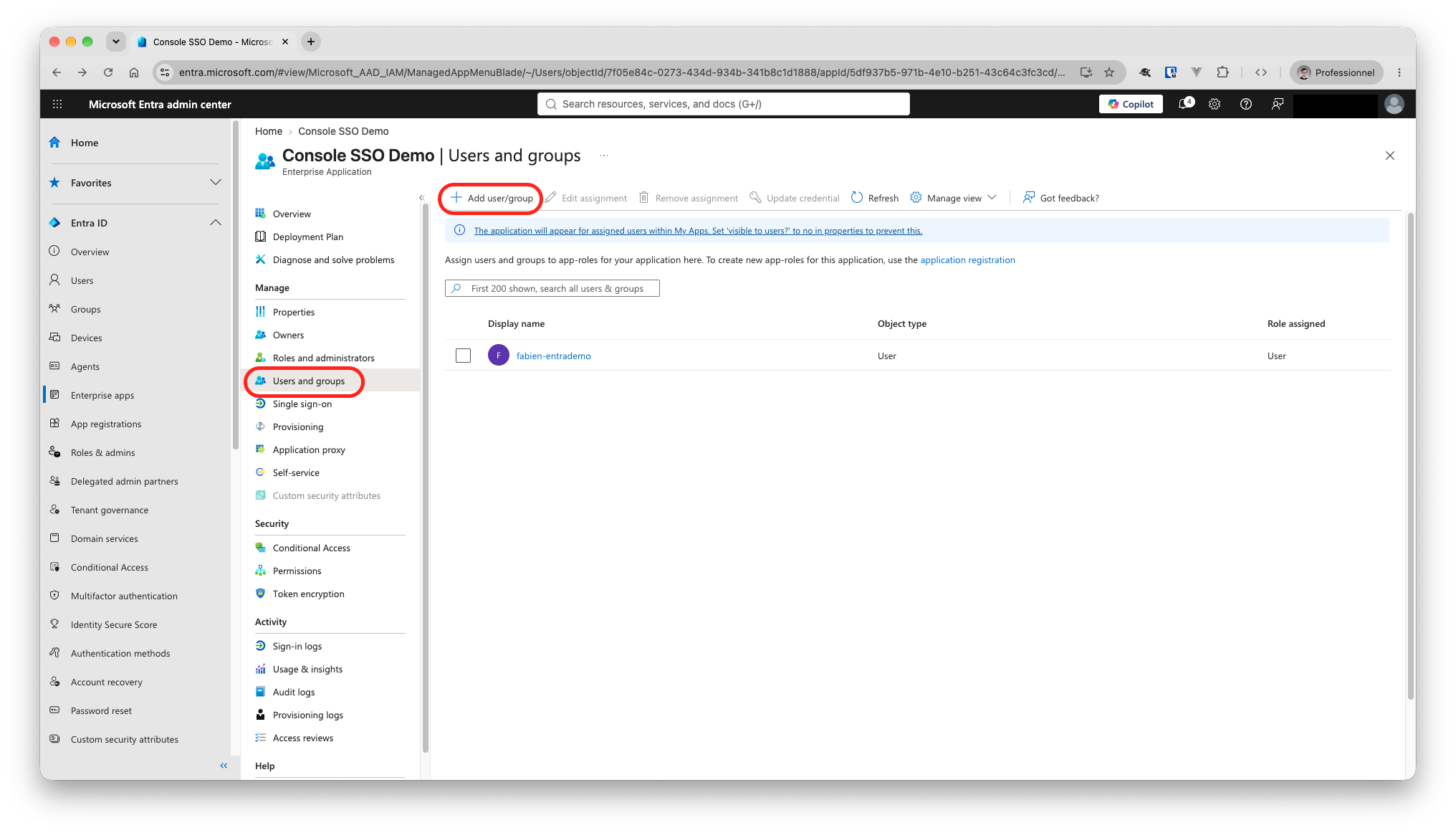Open the portal settings gear icon
The height and width of the screenshot is (833, 1456).
[1215, 104]
